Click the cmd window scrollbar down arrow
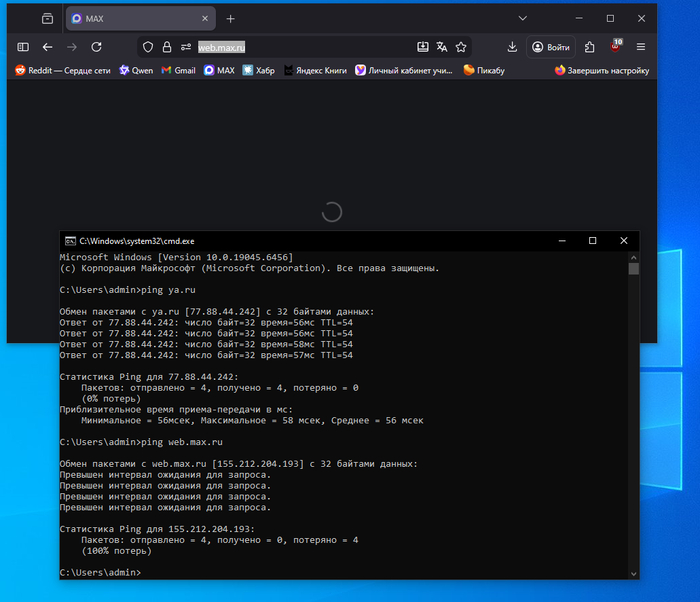Image resolution: width=700 pixels, height=602 pixels. 633,572
